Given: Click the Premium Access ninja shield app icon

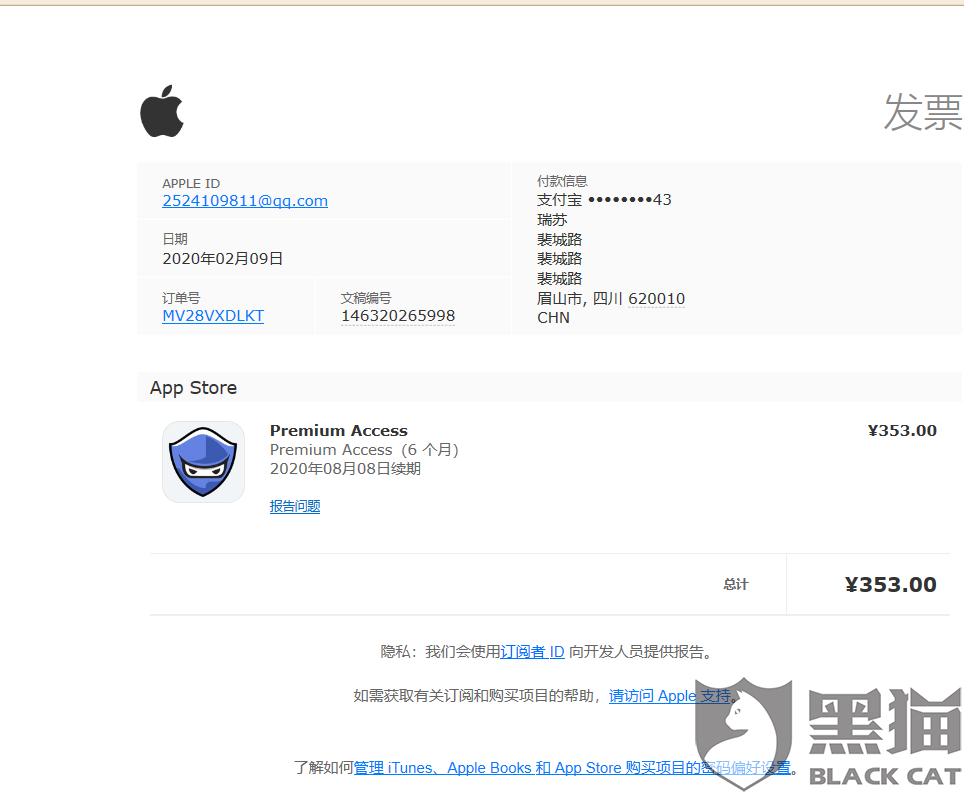Looking at the screenshot, I should 203,462.
